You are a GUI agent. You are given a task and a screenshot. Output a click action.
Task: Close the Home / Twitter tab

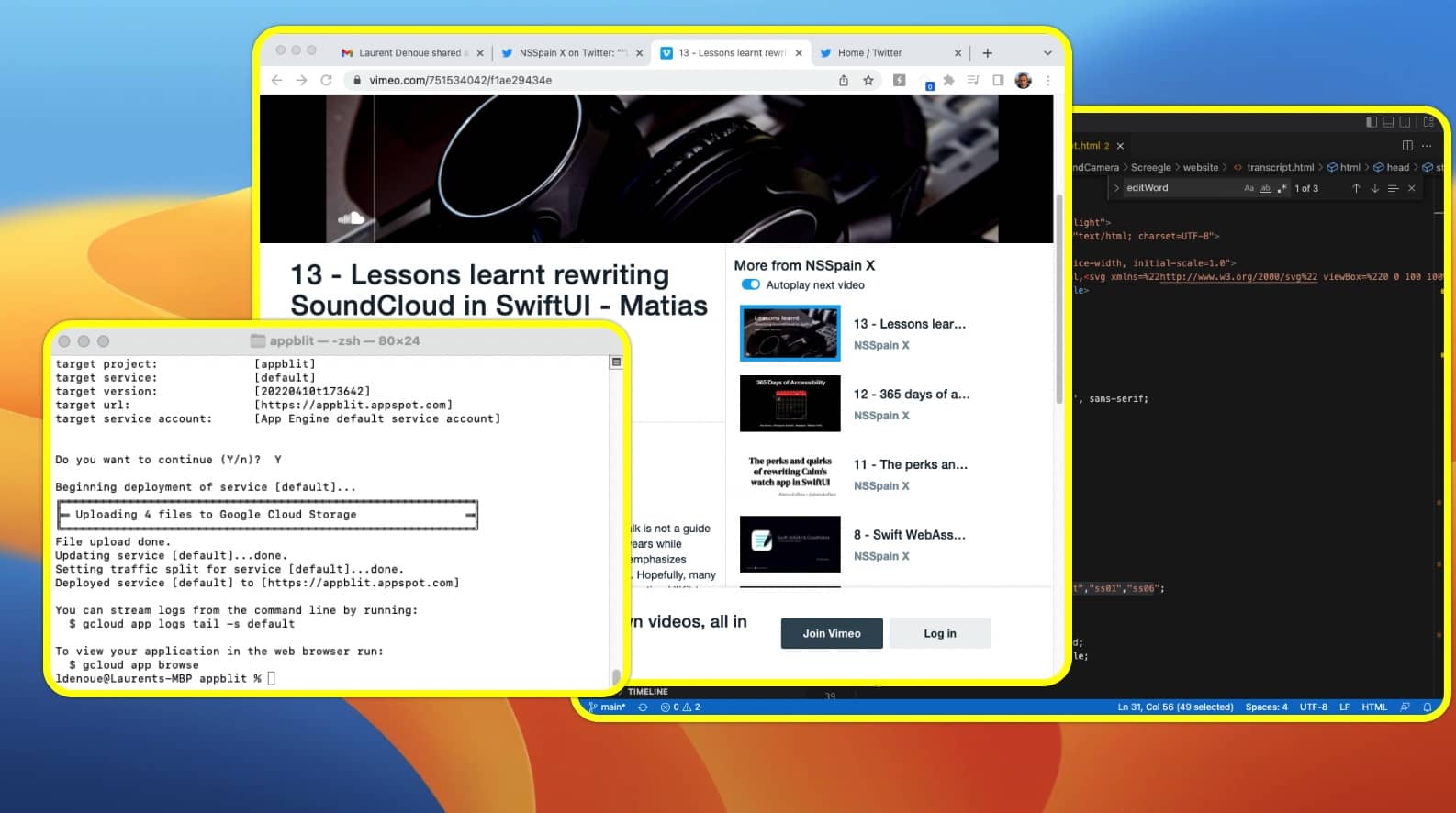click(x=958, y=53)
